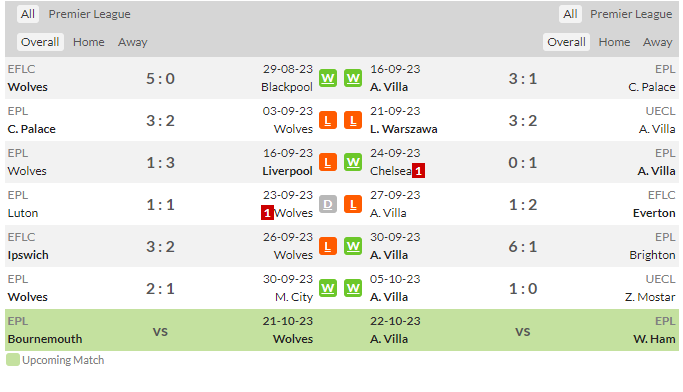Click the red card icon beside Wolves at Luton
Image resolution: width=683 pixels, height=392 pixels.
267,213
